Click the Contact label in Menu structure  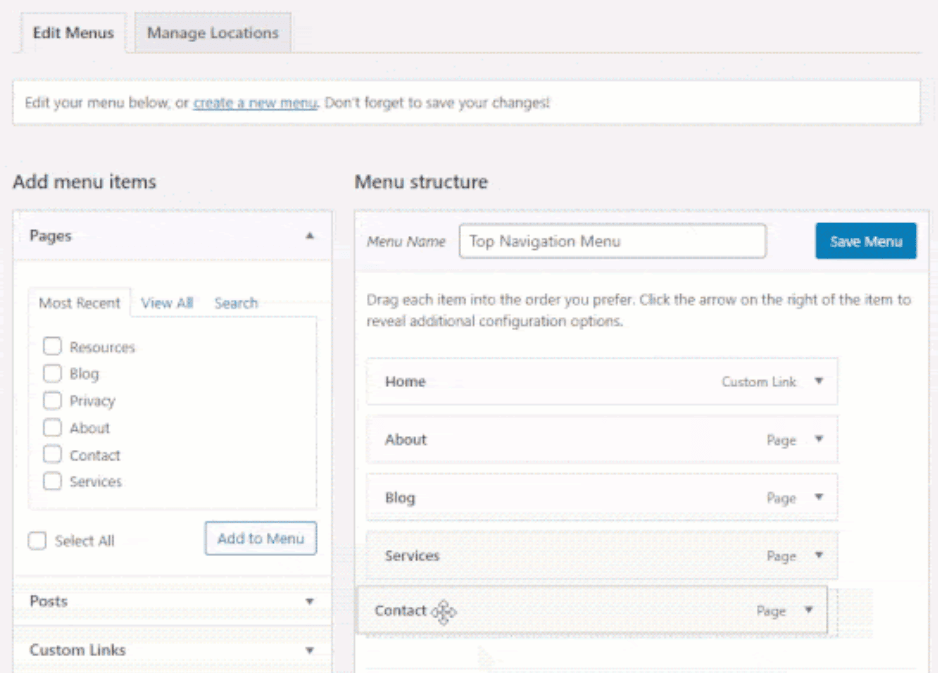(400, 611)
